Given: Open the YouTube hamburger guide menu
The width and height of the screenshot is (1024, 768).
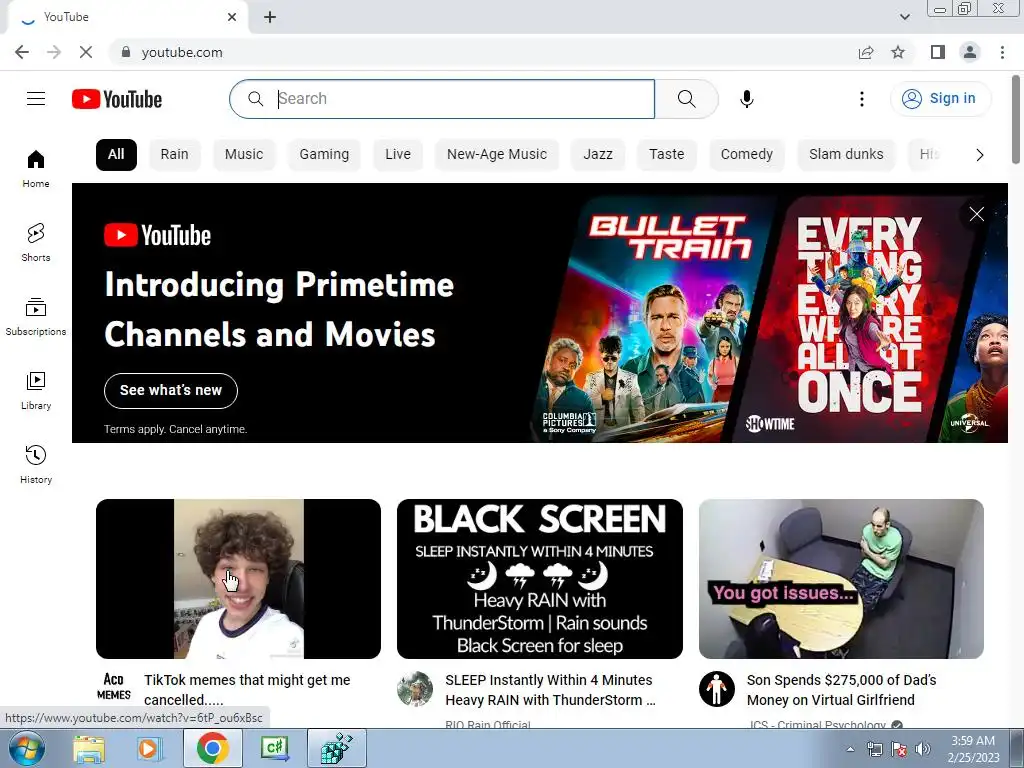Looking at the screenshot, I should point(36,99).
